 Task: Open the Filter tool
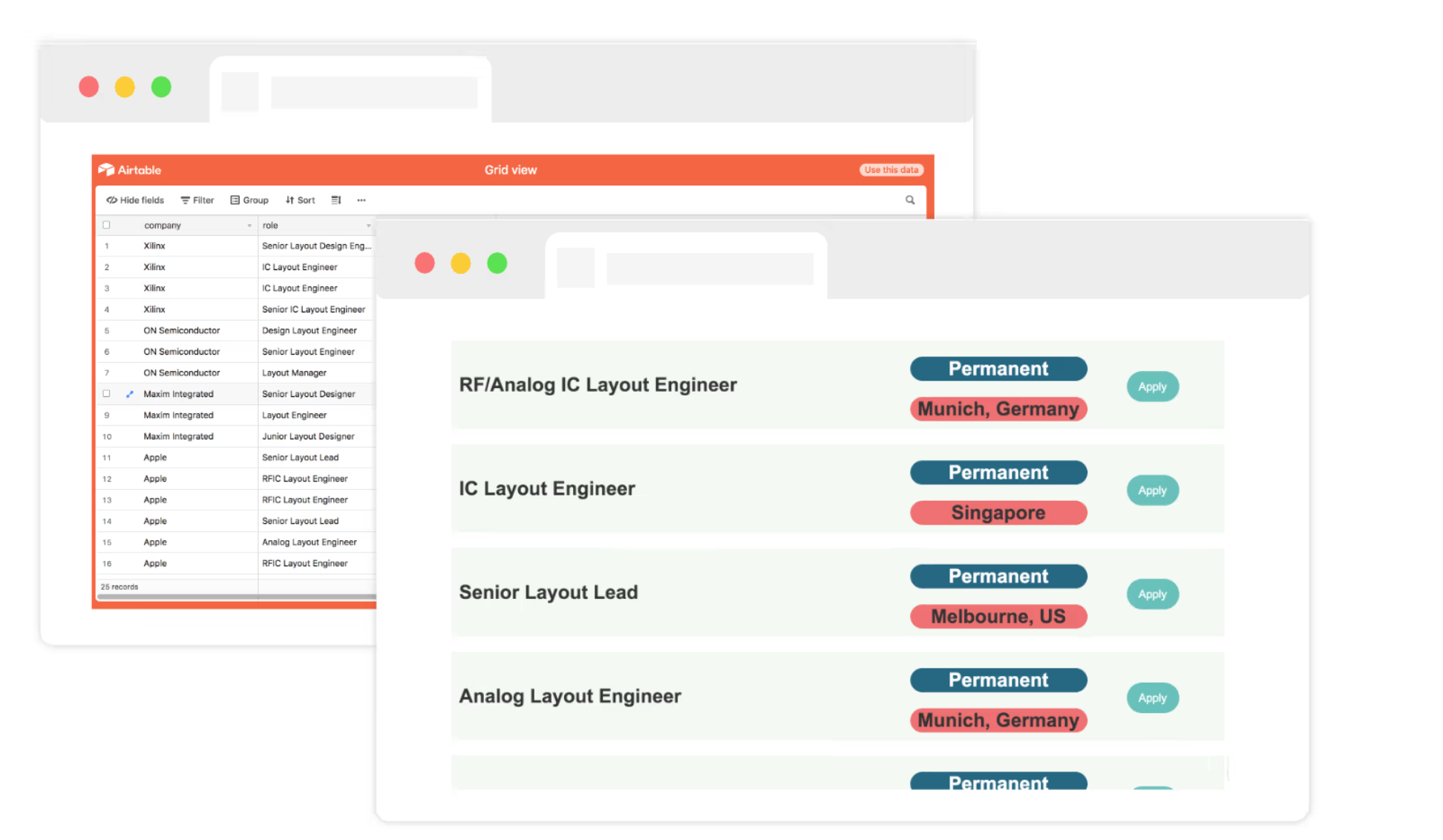tap(197, 200)
